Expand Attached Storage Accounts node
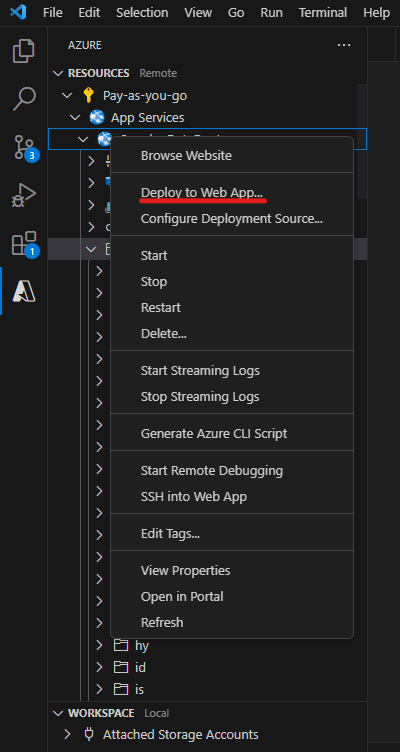 click(x=67, y=734)
